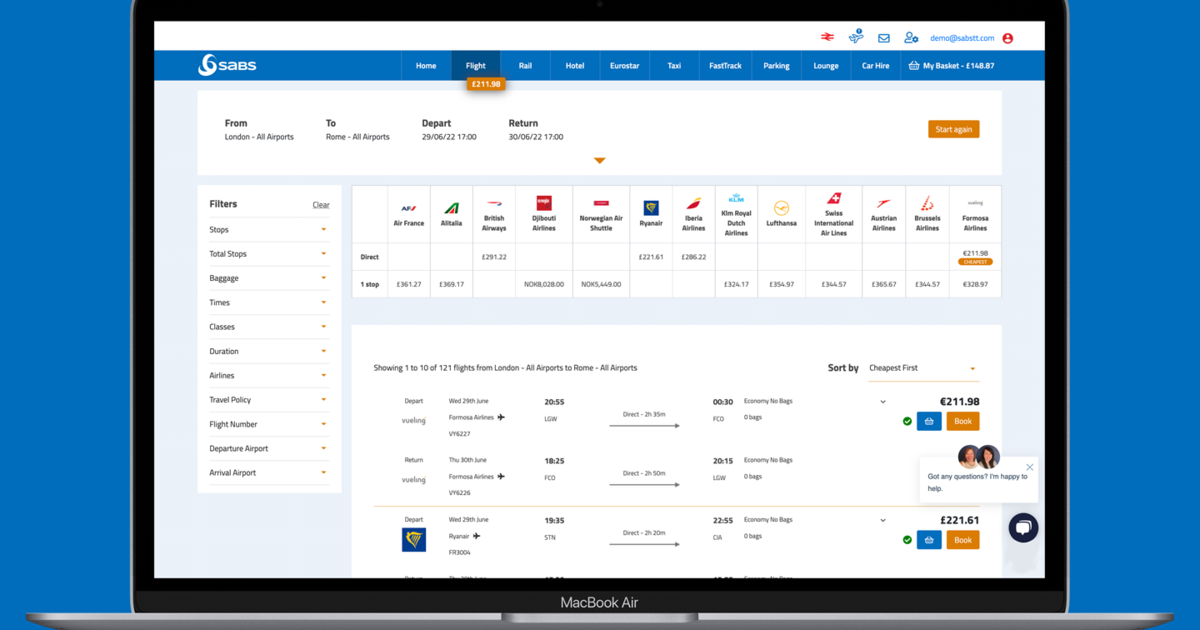This screenshot has width=1200, height=630.
Task: Add the Formosa Airlines flight via the blue basket icon
Action: point(928,421)
